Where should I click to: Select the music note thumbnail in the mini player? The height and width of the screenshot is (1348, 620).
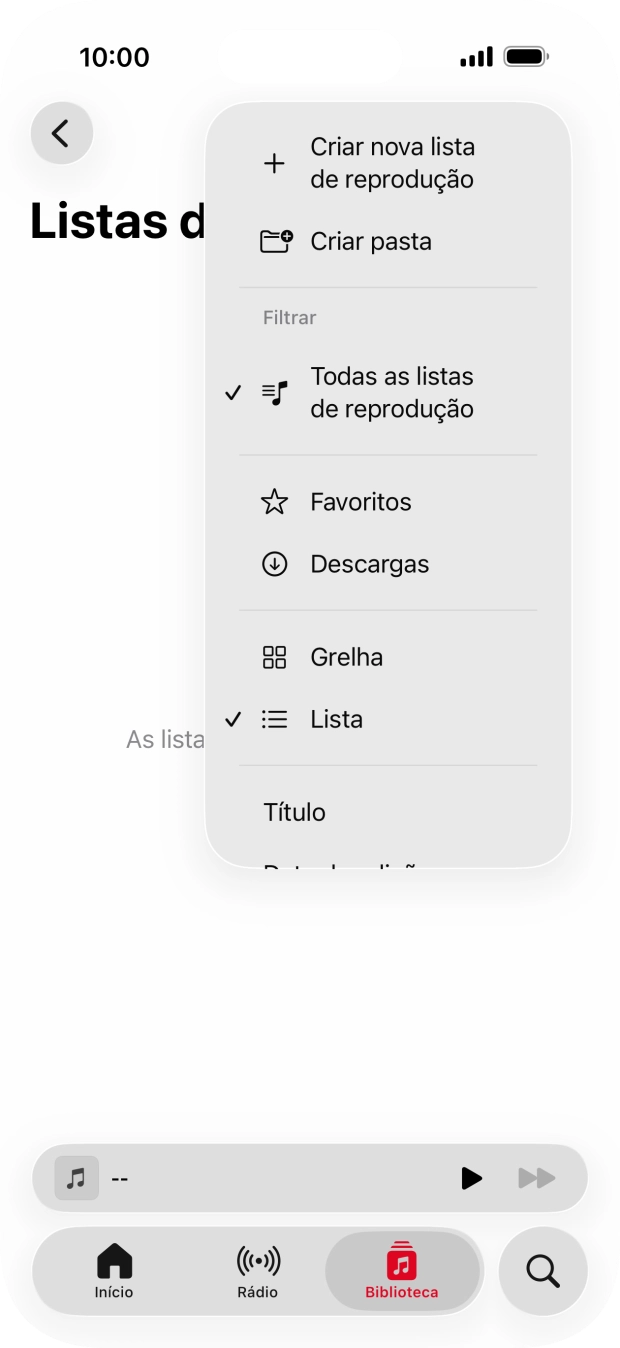75,1178
